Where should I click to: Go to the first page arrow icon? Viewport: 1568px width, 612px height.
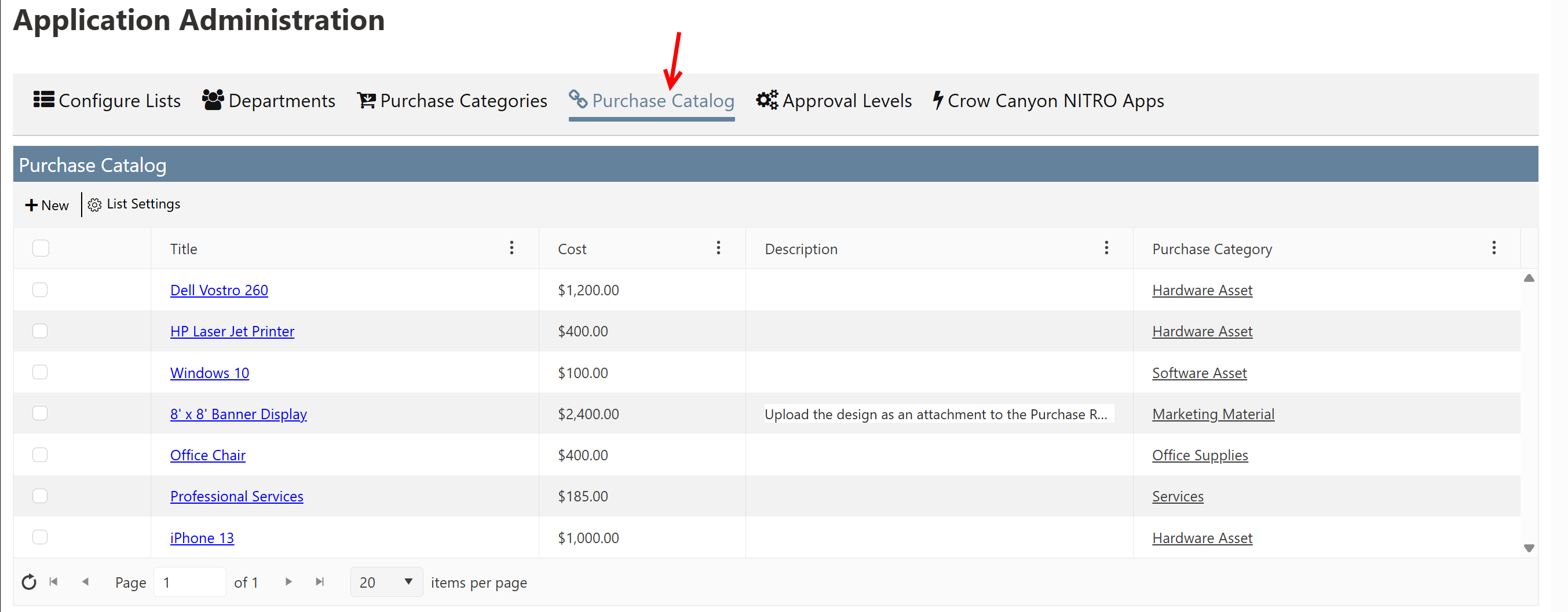tap(53, 582)
